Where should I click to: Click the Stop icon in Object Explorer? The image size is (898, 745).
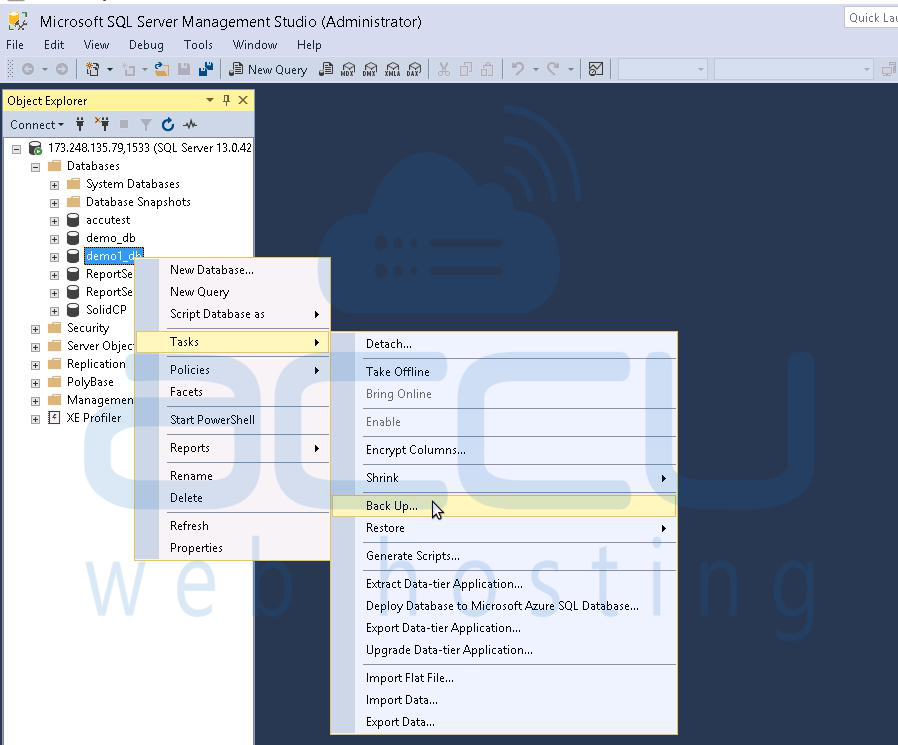click(x=124, y=124)
